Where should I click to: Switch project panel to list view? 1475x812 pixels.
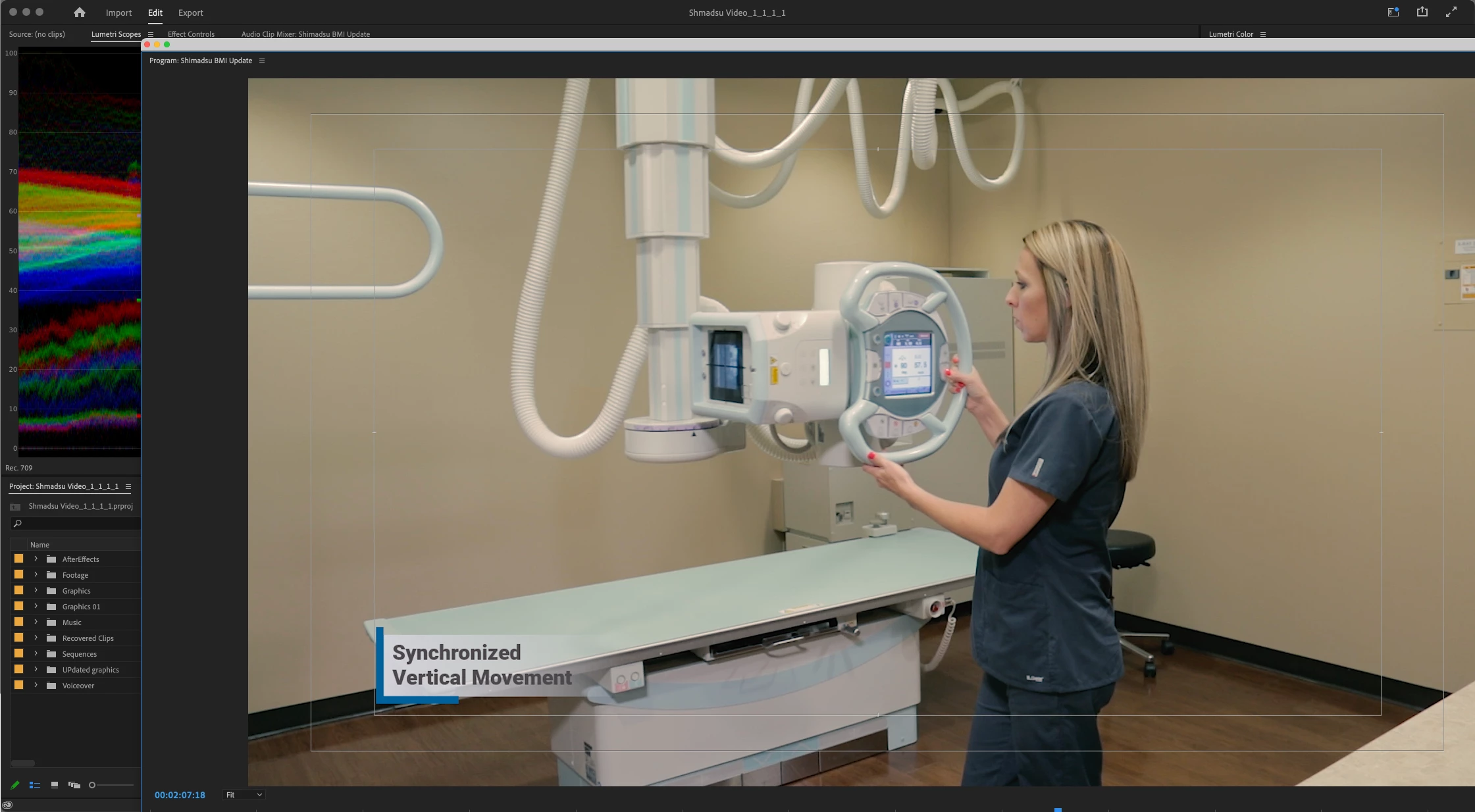click(x=35, y=785)
